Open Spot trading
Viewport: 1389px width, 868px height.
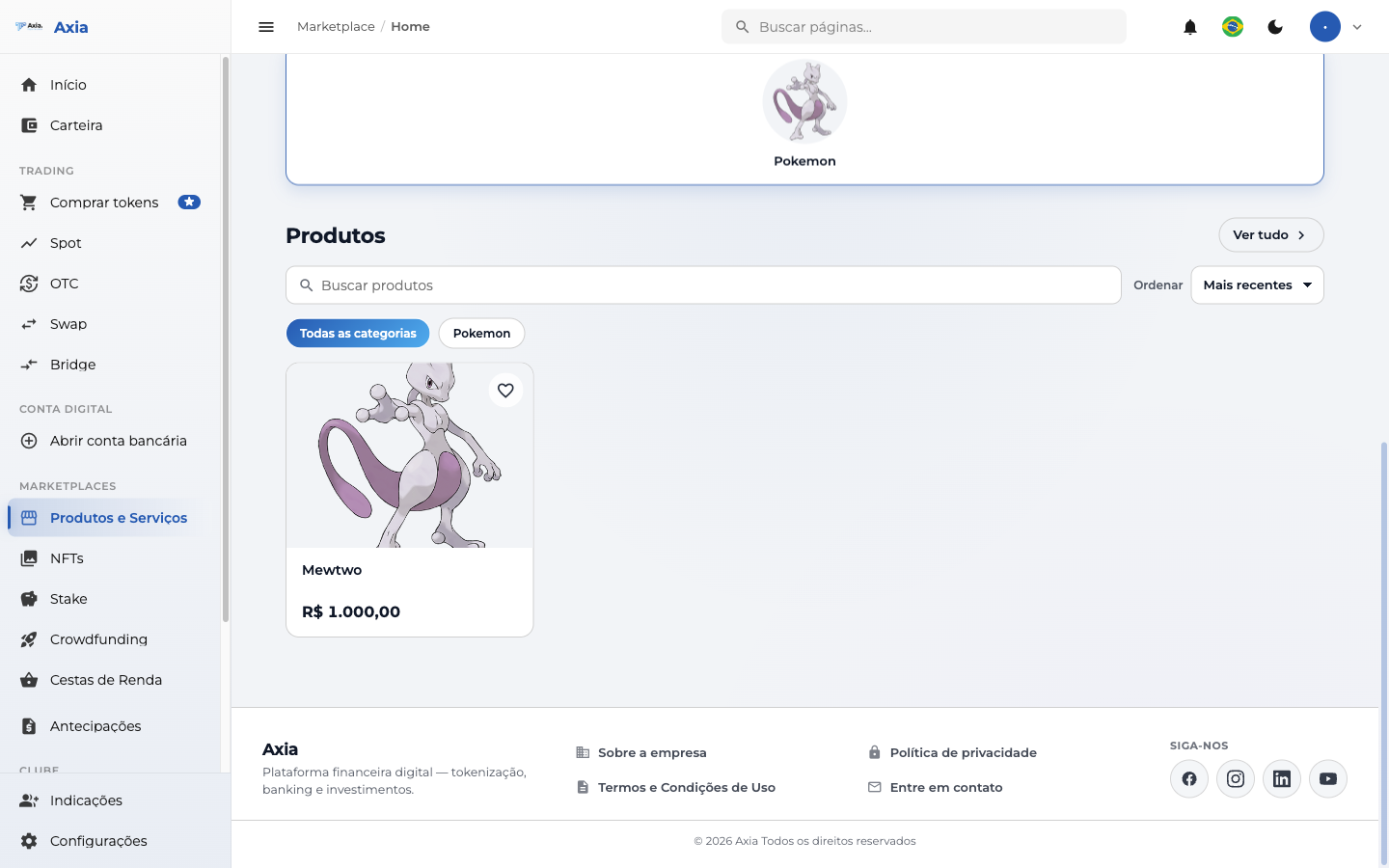click(110, 243)
